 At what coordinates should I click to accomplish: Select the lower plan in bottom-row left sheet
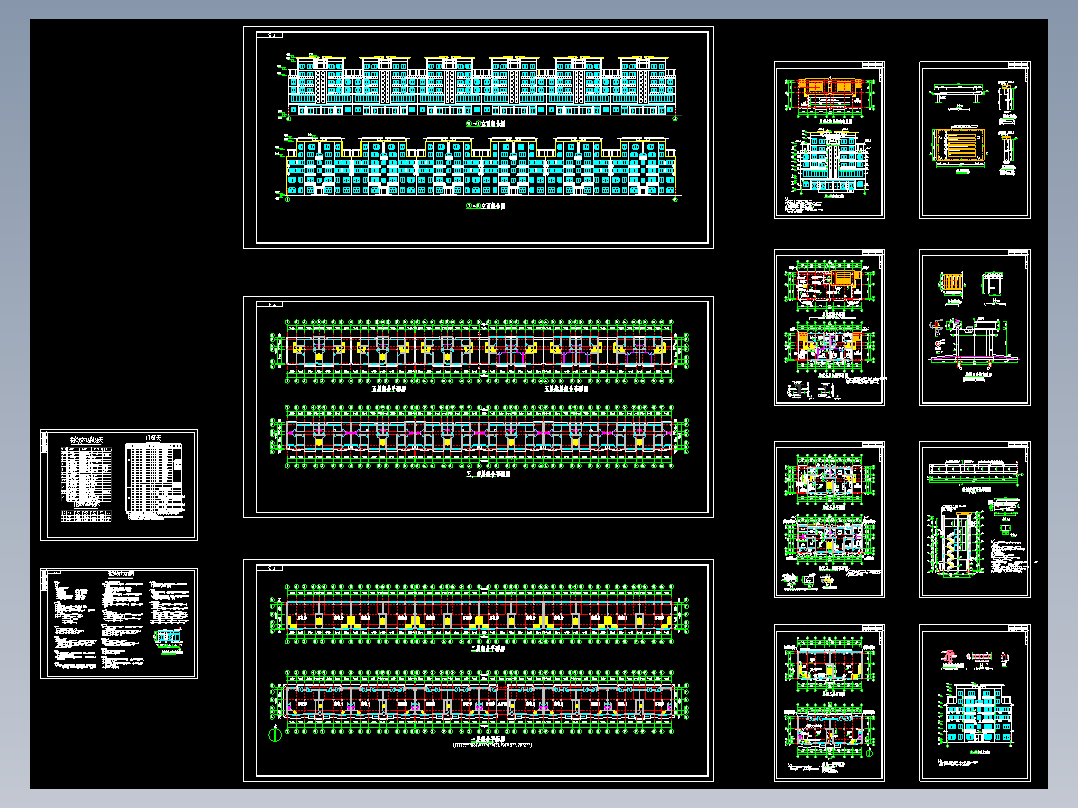click(830, 731)
